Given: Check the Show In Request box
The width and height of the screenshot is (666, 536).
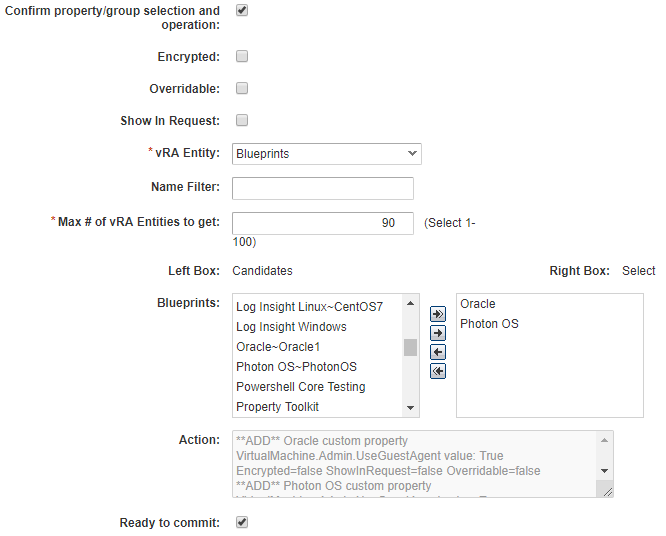Looking at the screenshot, I should tap(242, 121).
